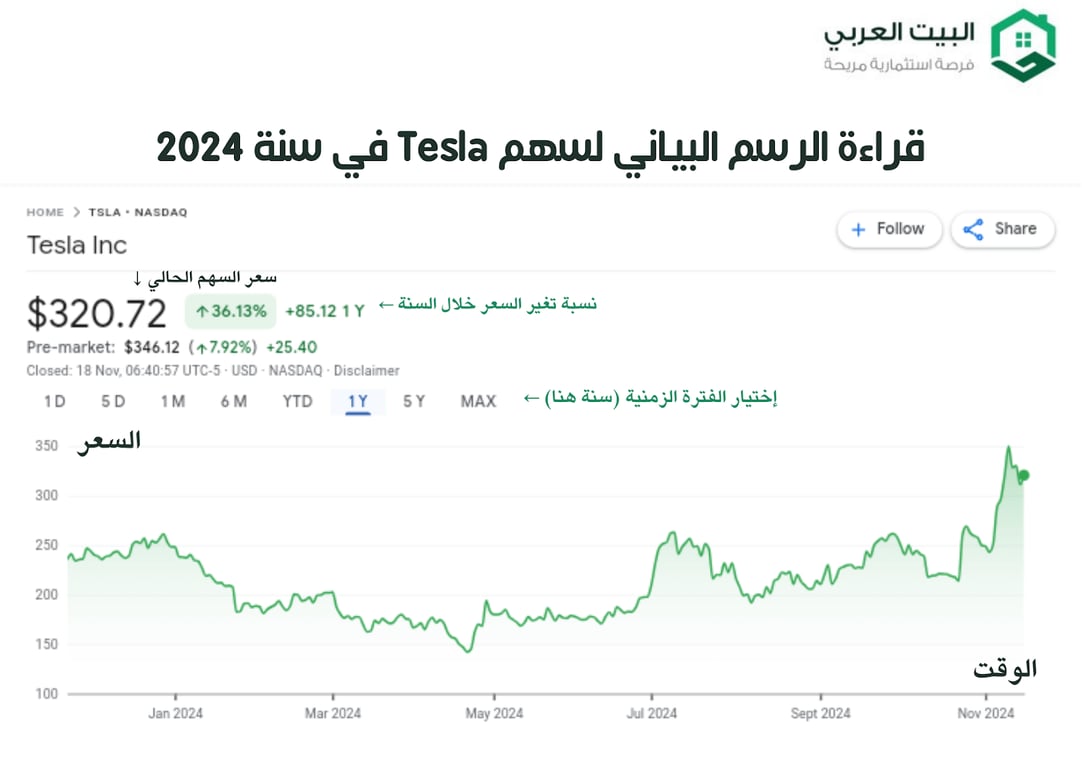Viewport: 1082px width, 768px height.
Task: Switch to the 5D time range
Action: click(x=113, y=401)
